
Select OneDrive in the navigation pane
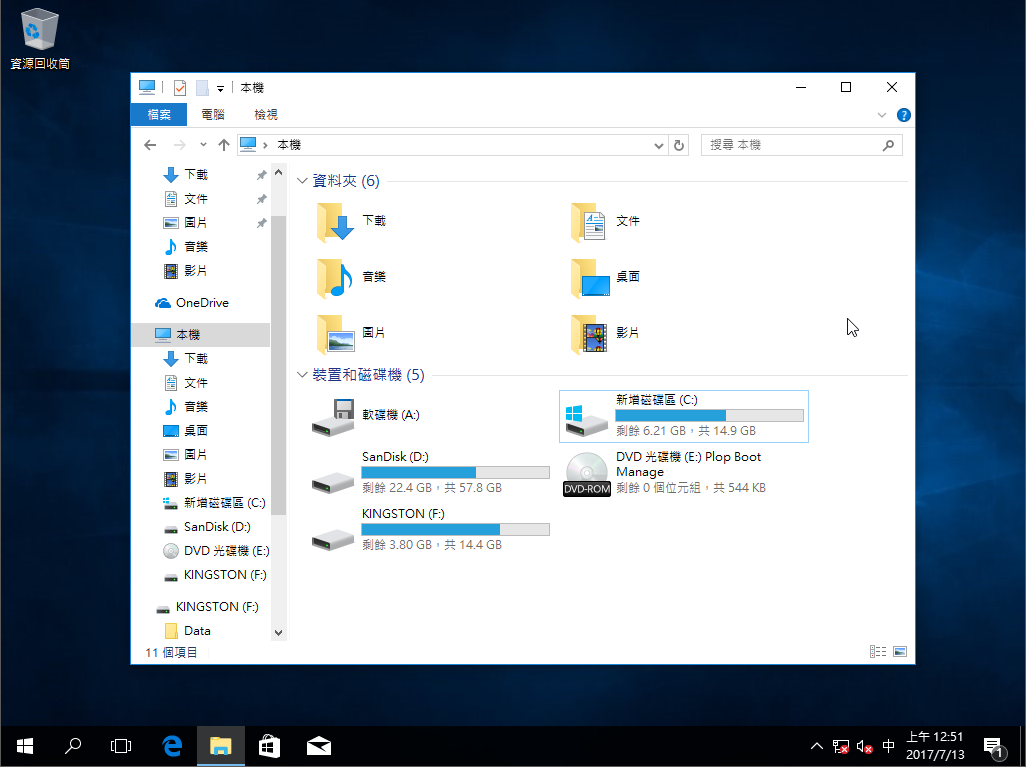tap(202, 303)
